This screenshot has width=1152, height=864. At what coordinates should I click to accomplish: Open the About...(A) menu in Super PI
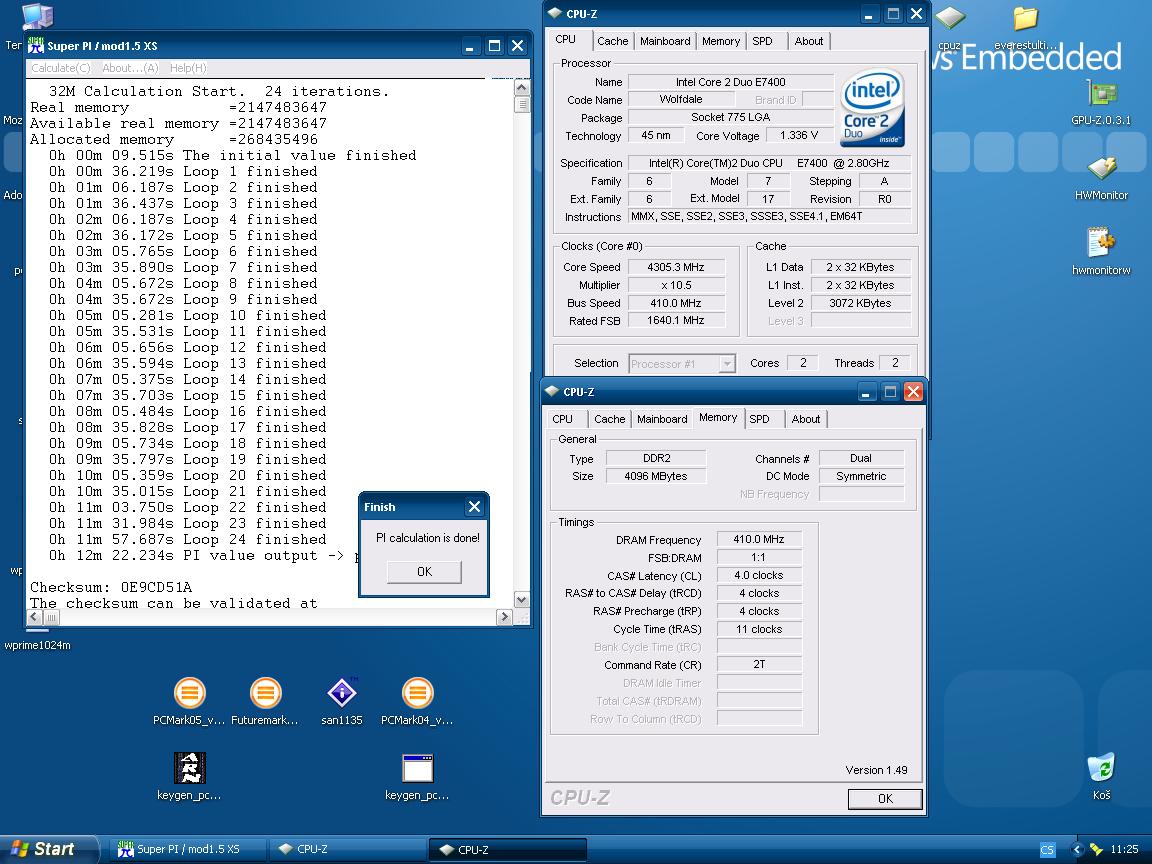pos(130,68)
